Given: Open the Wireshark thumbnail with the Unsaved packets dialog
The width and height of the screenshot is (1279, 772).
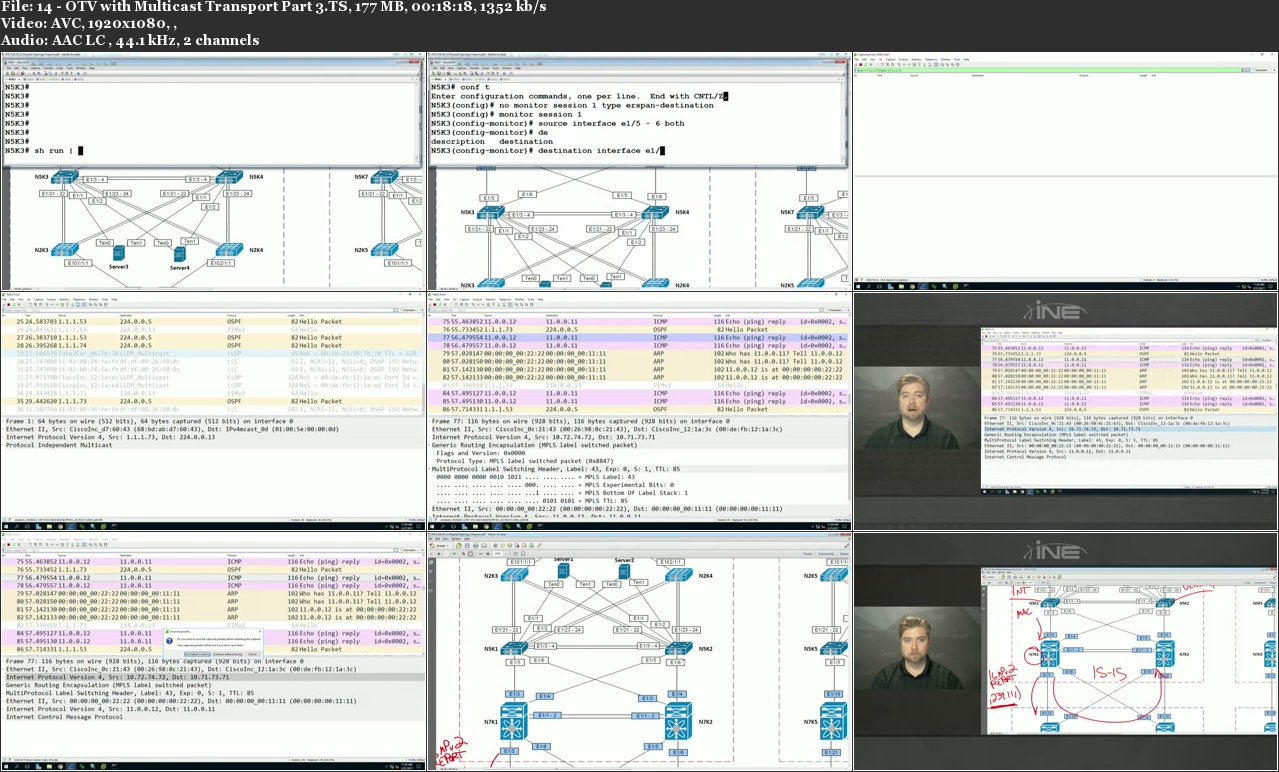Looking at the screenshot, I should click(212, 652).
